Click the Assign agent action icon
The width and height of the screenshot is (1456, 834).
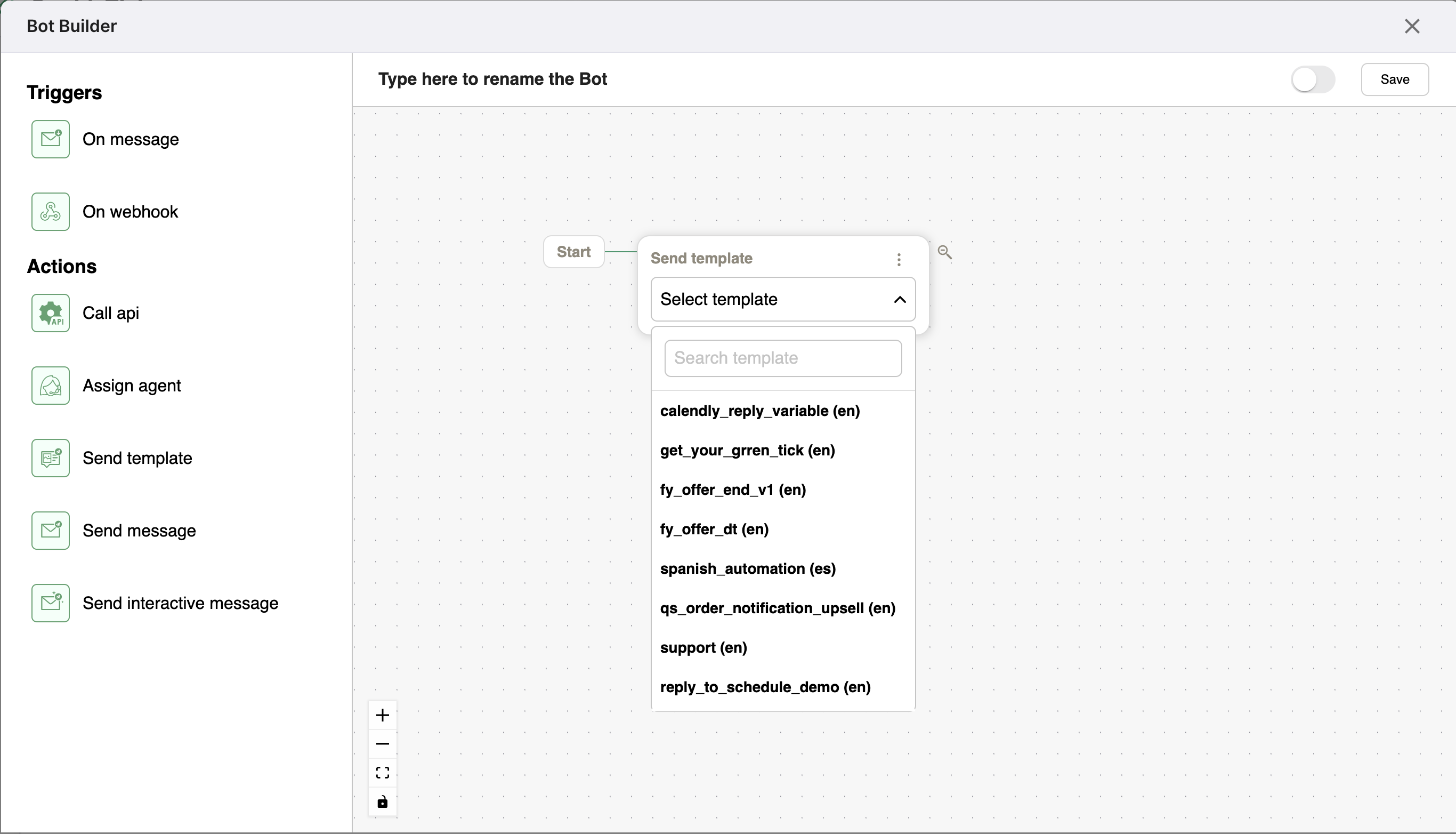coord(50,385)
